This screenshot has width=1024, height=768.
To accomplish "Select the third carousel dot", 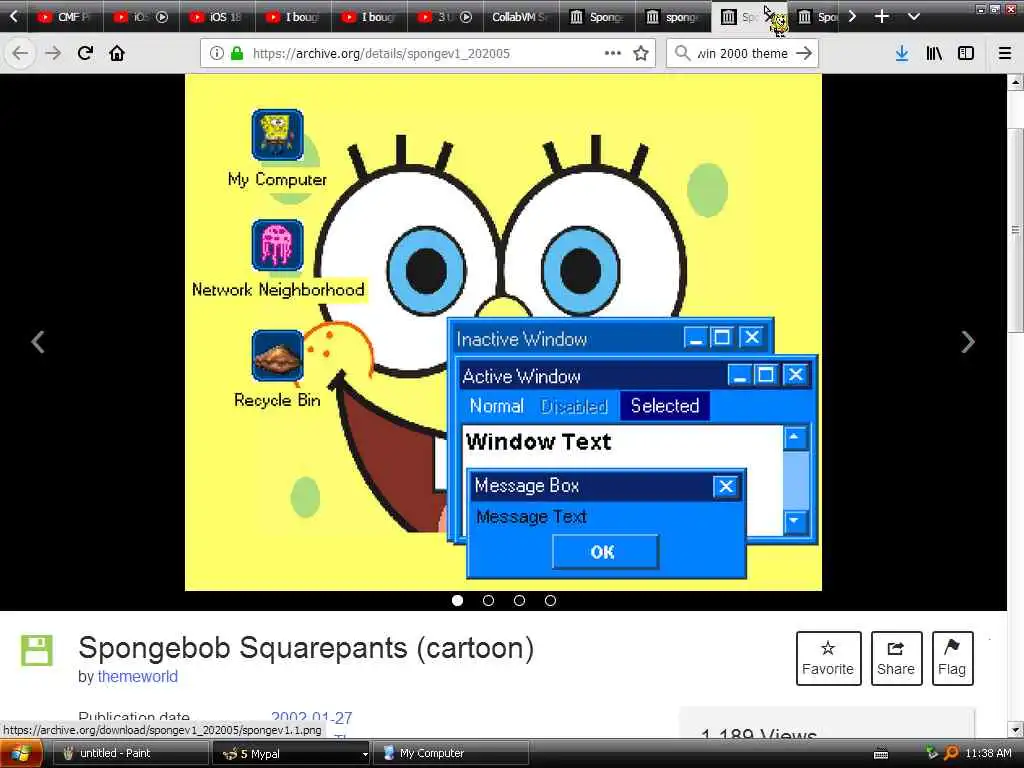I will pos(519,600).
